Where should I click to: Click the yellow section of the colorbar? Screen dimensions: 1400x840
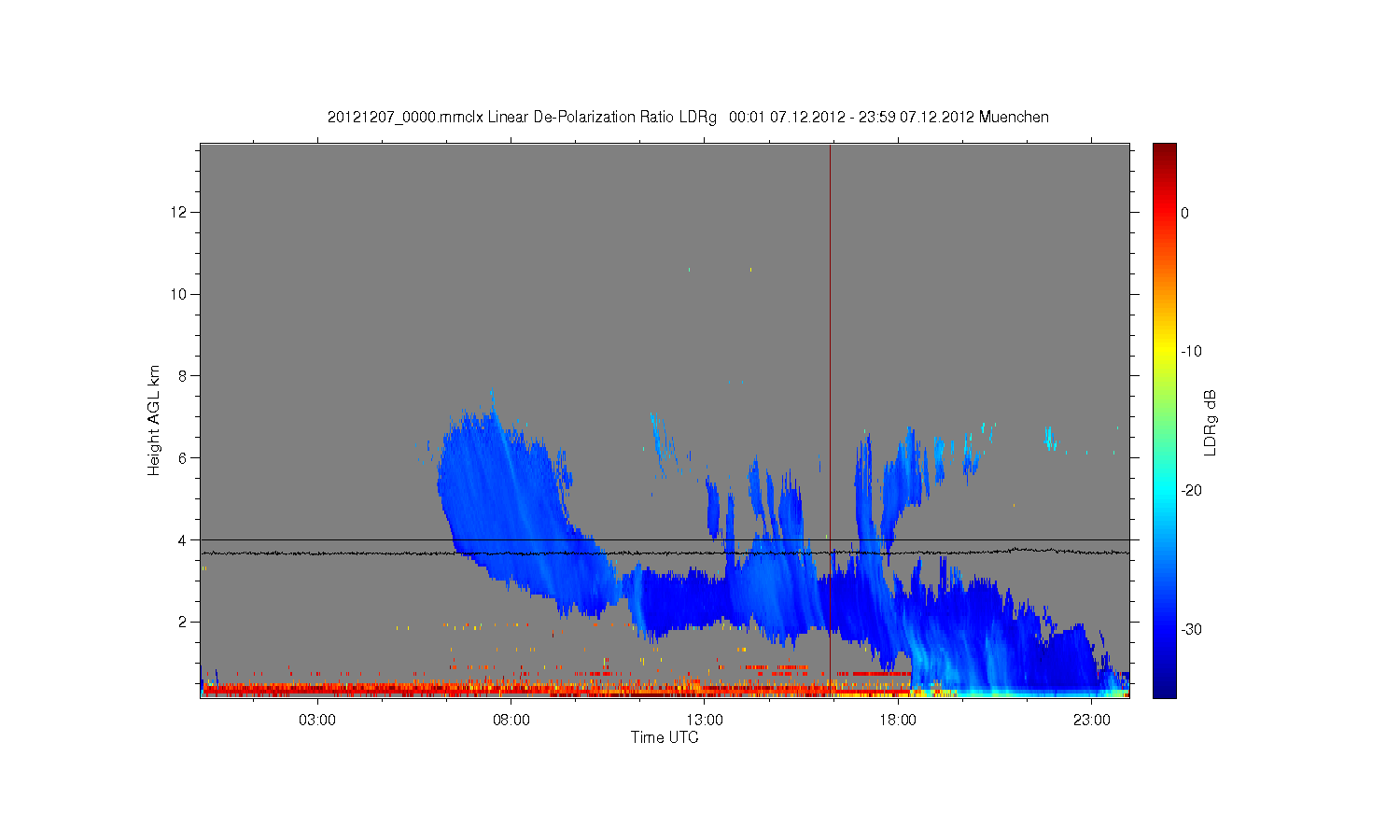coord(1165,352)
